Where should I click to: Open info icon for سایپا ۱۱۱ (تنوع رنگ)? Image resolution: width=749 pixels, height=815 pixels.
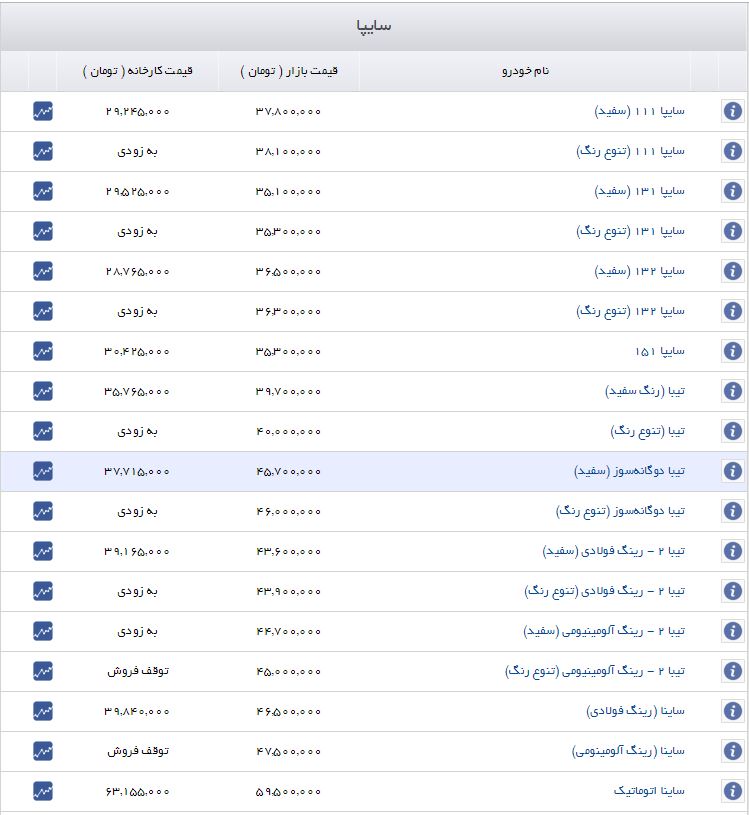coord(732,151)
